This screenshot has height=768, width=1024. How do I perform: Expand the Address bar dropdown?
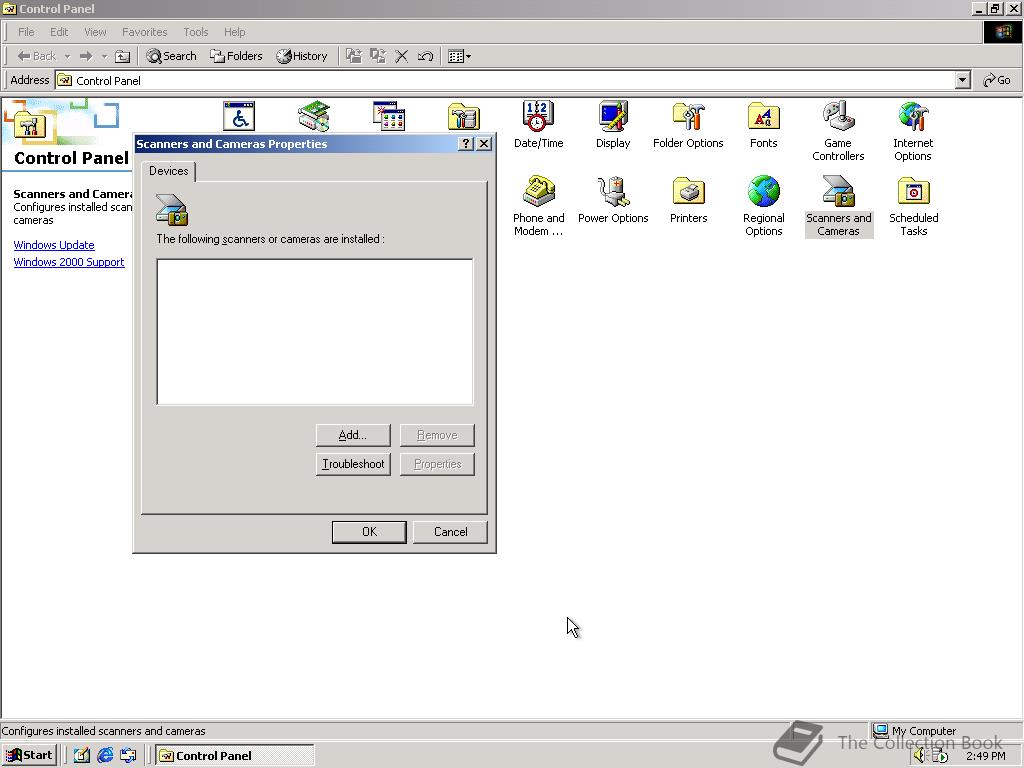coord(962,80)
